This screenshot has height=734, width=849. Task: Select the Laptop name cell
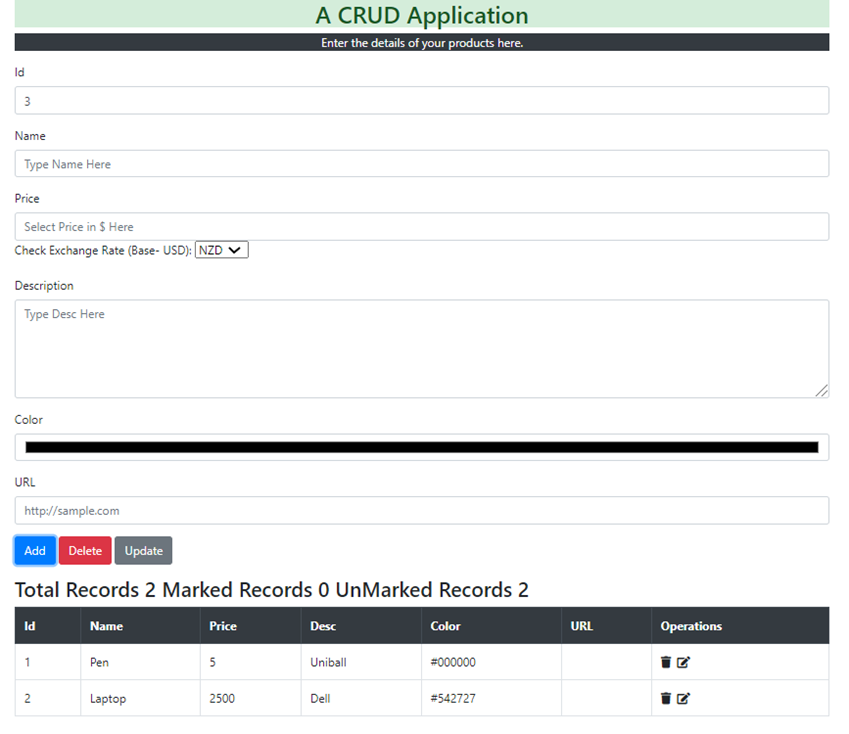(108, 699)
